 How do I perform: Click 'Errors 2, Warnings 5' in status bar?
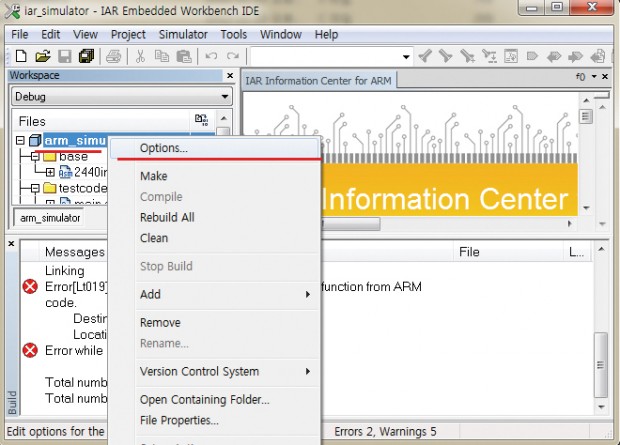(385, 431)
